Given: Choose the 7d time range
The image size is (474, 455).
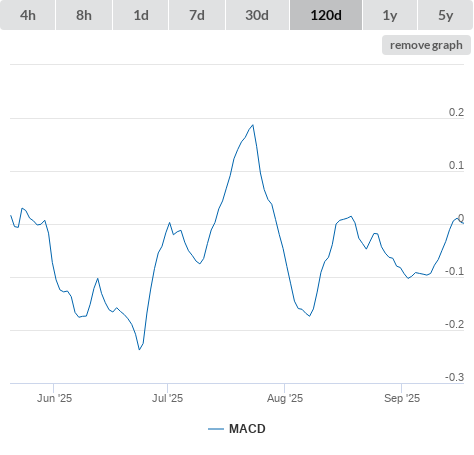Looking at the screenshot, I should point(197,15).
